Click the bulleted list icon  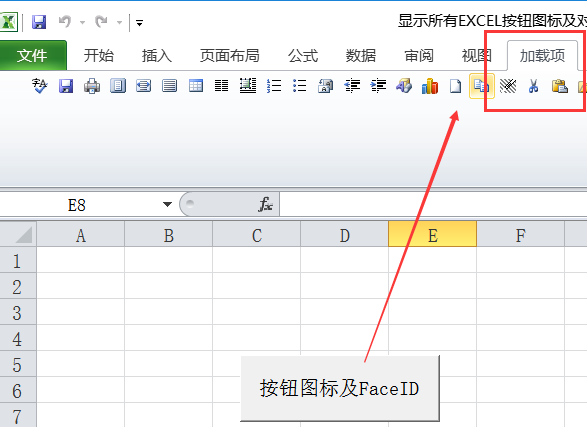click(300, 86)
